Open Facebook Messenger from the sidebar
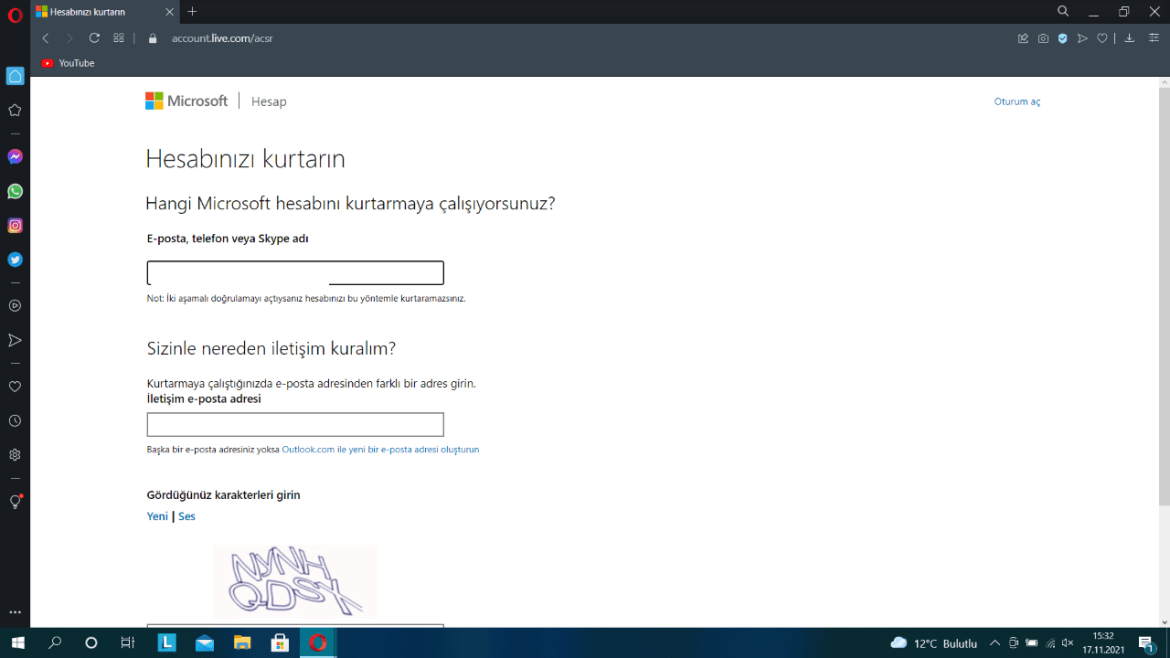 (14, 156)
